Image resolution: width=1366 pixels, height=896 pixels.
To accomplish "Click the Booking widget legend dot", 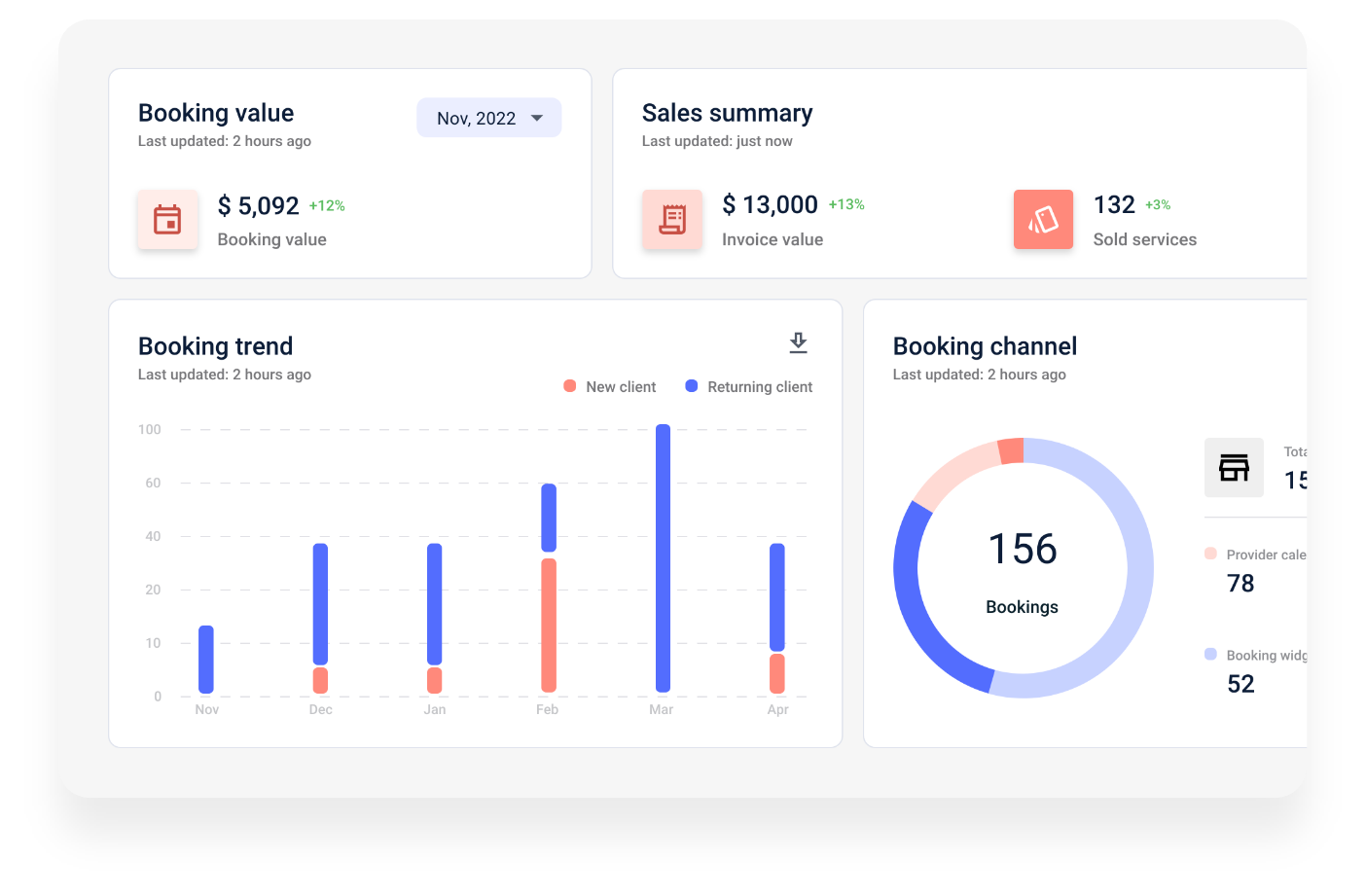I will point(1210,655).
